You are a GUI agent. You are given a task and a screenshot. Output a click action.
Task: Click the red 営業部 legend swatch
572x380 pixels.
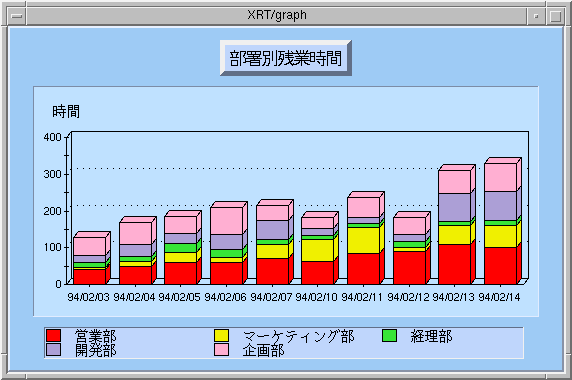[x=54, y=335]
